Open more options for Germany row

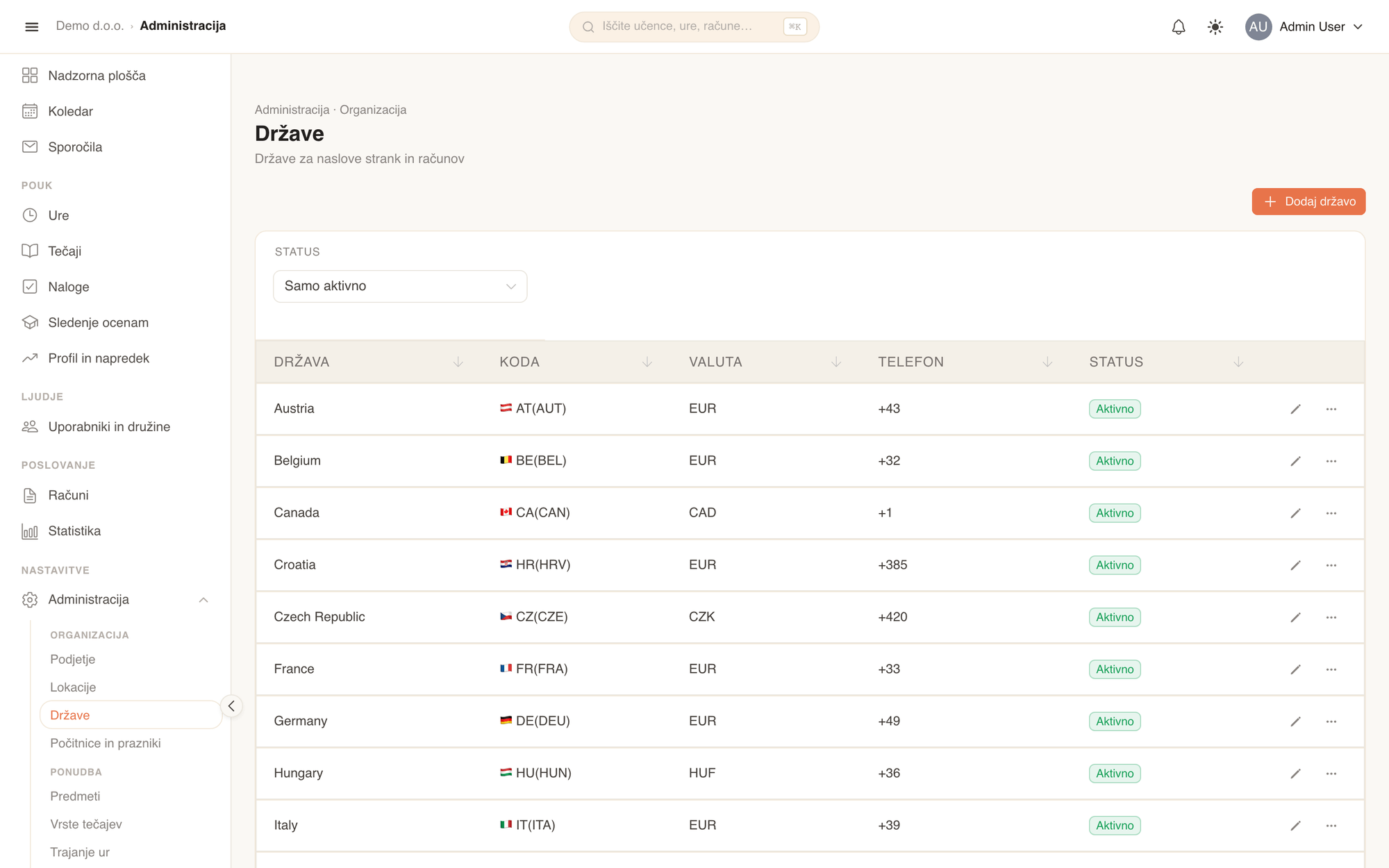[x=1331, y=721]
